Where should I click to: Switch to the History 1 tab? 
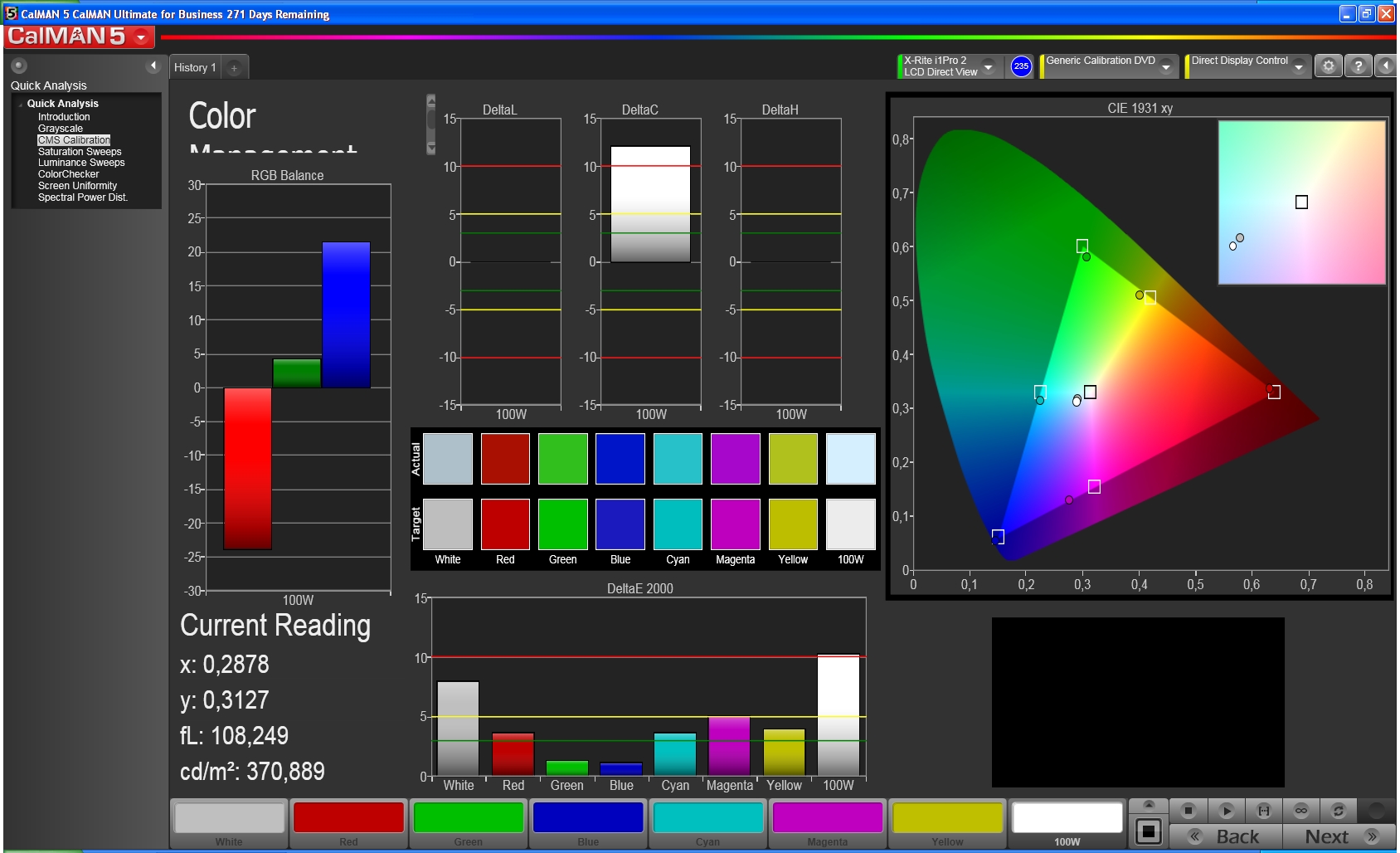[x=196, y=68]
